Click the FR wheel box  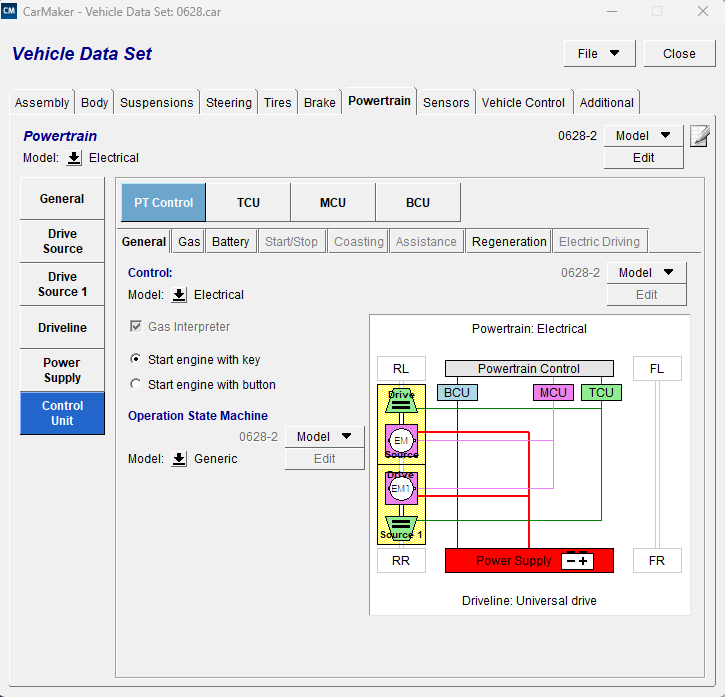(657, 561)
